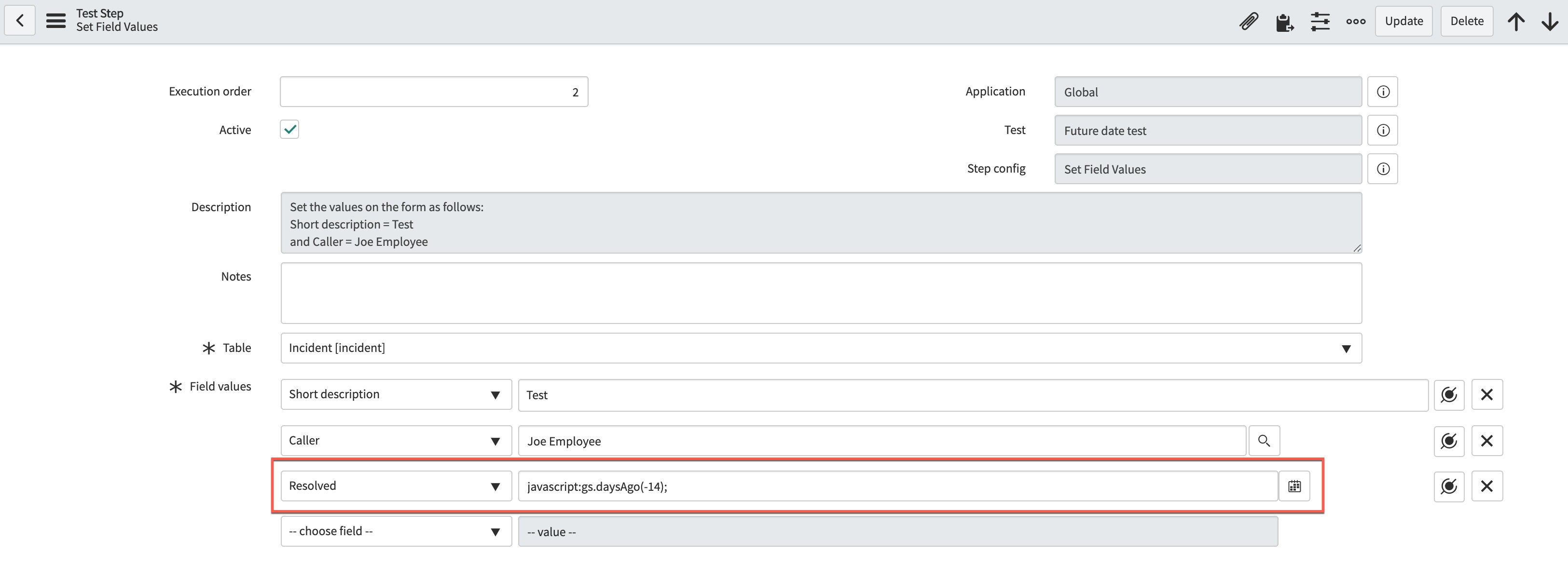Show info for Application field
Image resolution: width=1568 pixels, height=566 pixels.
point(1382,92)
